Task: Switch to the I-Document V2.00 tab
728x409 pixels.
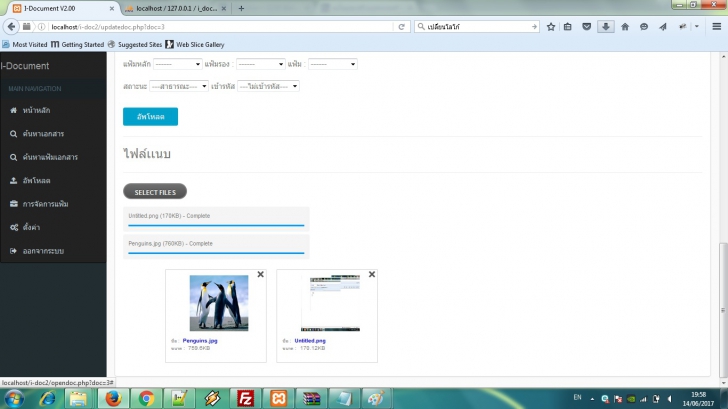Action: coord(64,8)
